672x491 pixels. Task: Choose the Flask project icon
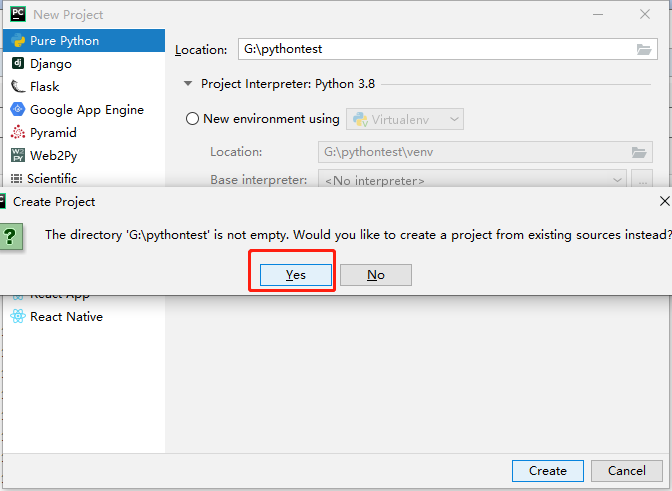18,87
